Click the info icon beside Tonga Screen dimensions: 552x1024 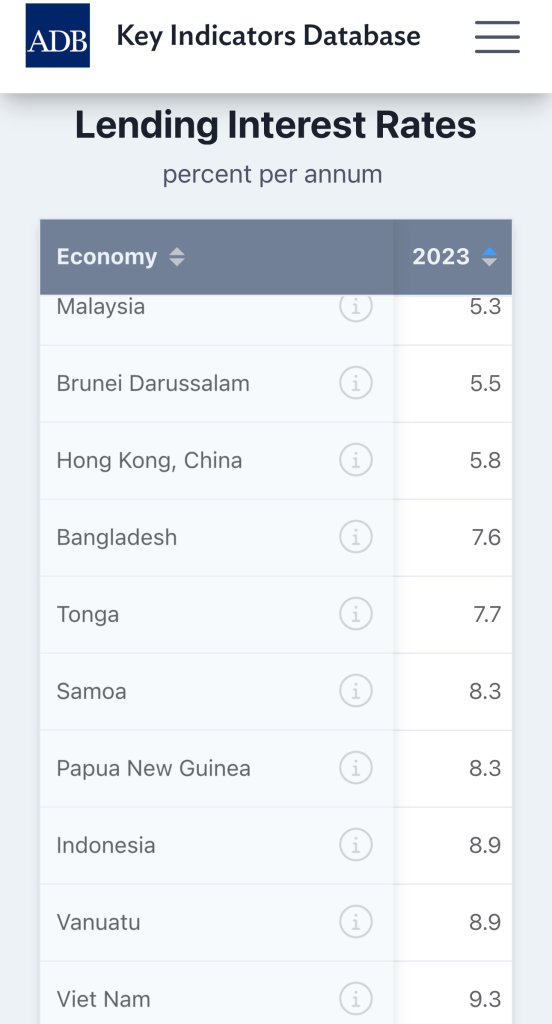tap(356, 614)
